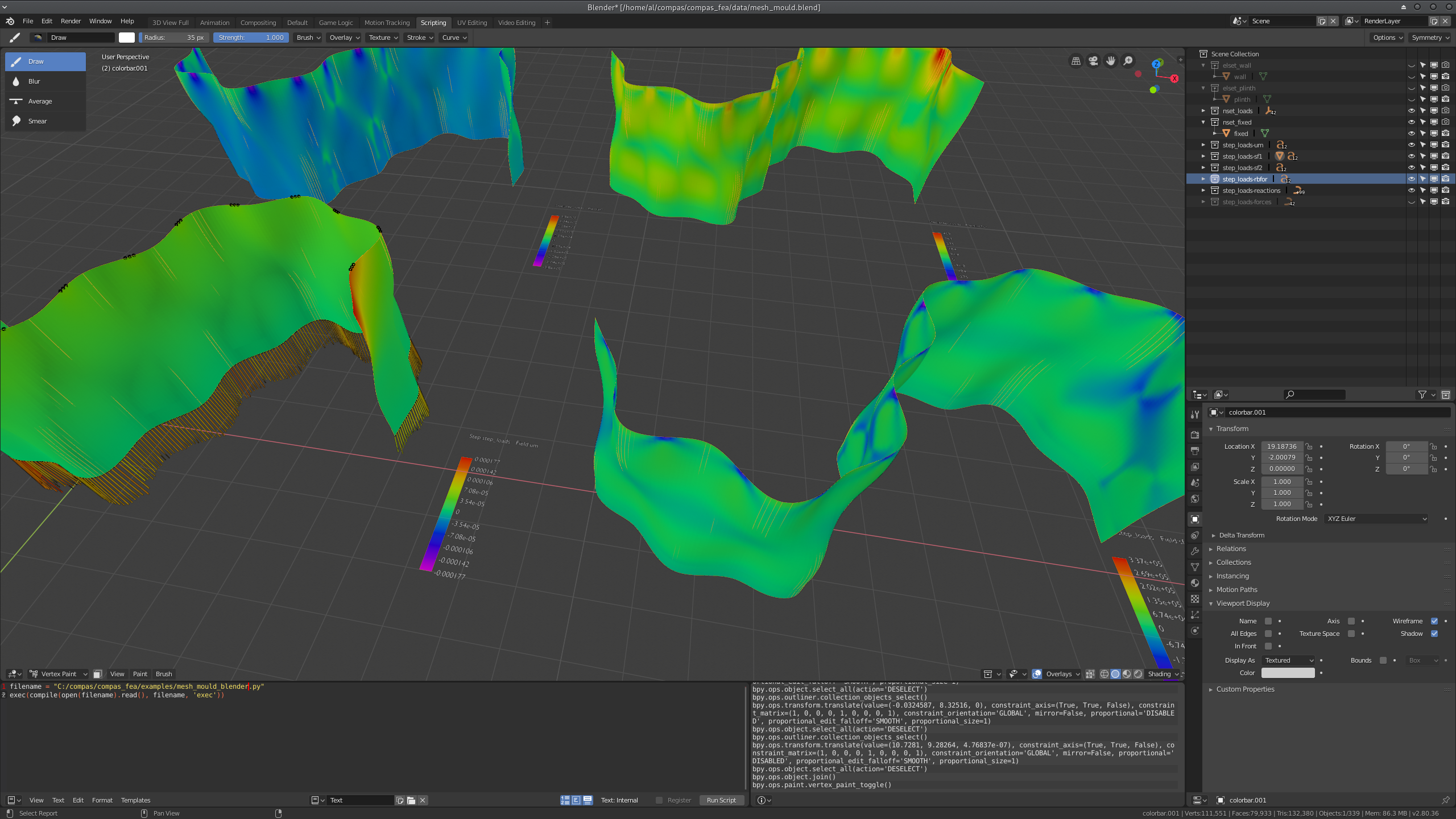Open the Render menu
The image size is (1456, 819).
click(71, 21)
